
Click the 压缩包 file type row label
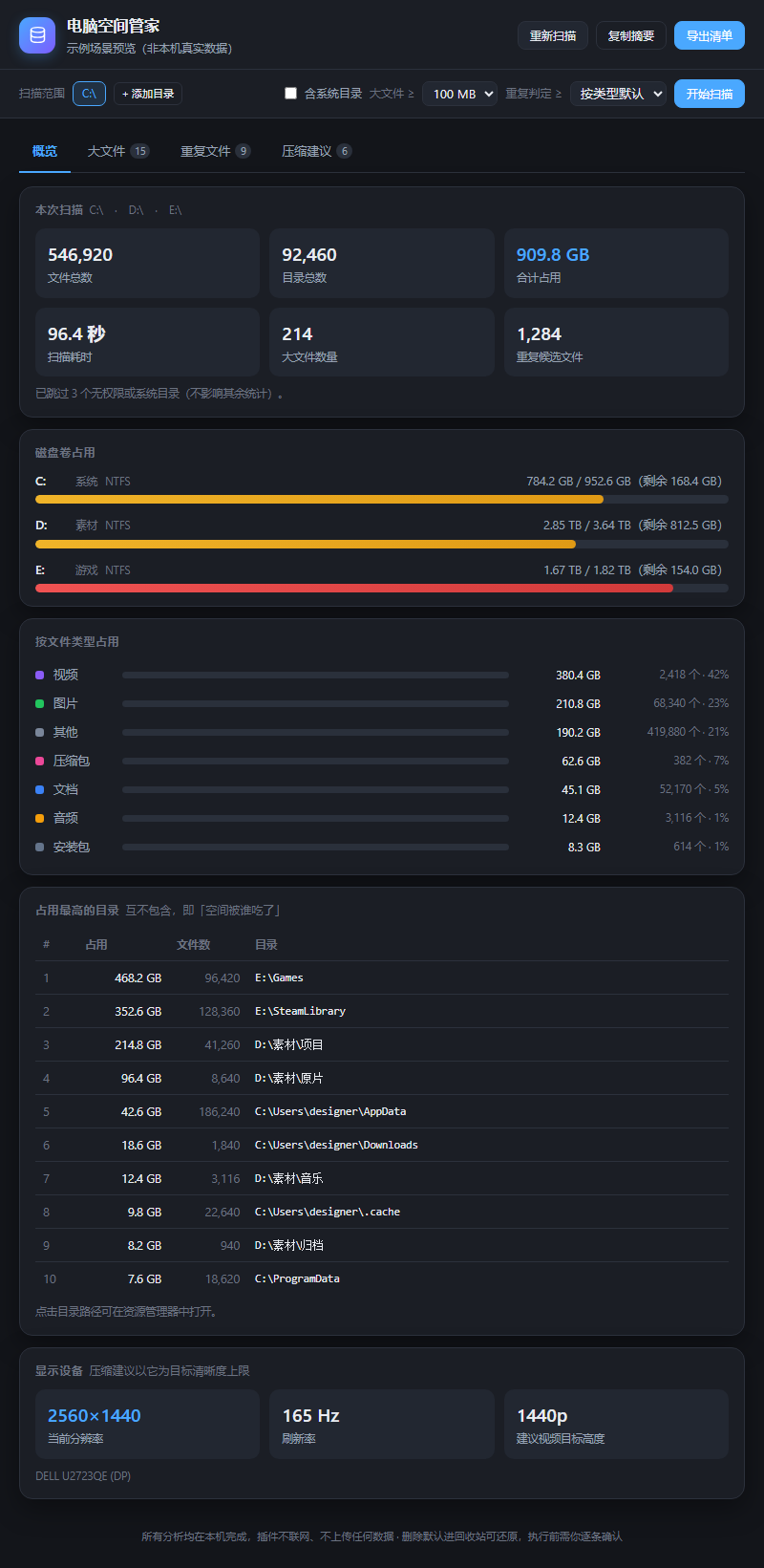[72, 761]
